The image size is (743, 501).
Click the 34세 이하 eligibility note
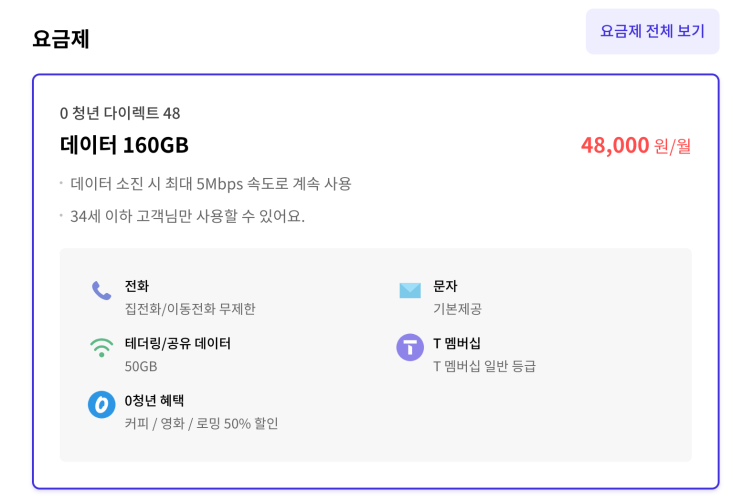tap(187, 216)
